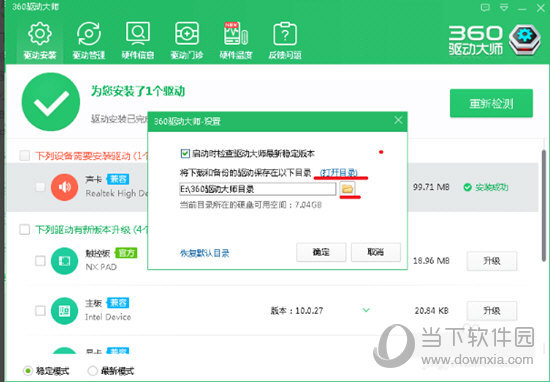
Task: Select the 最新模式 radio button
Action: [x=93, y=371]
